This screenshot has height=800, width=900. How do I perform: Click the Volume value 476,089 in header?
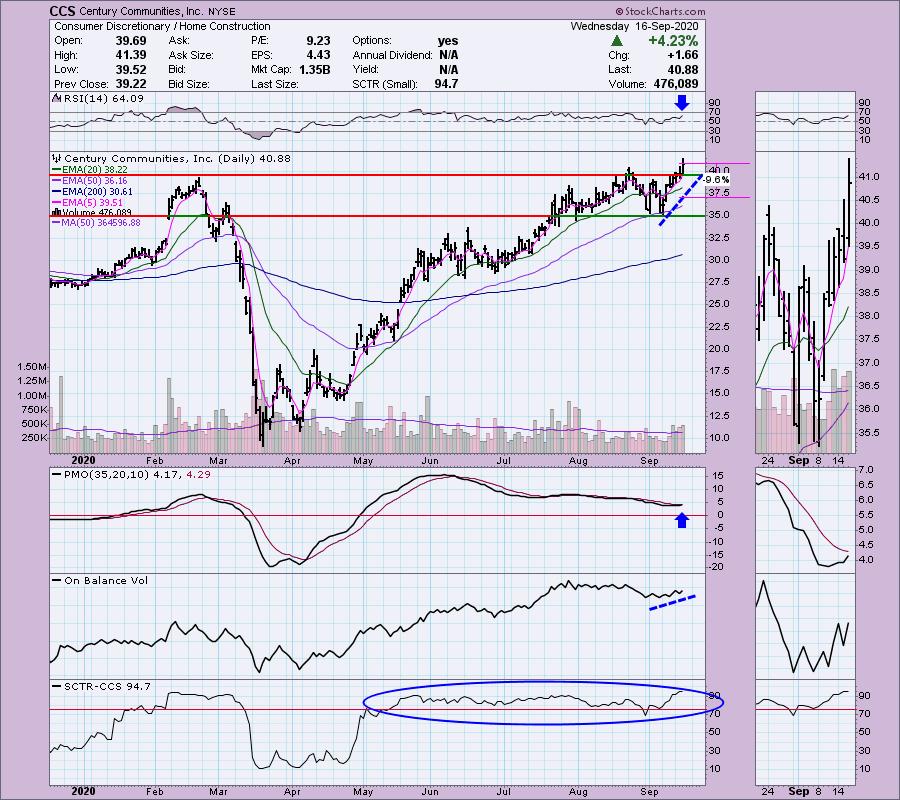(676, 84)
